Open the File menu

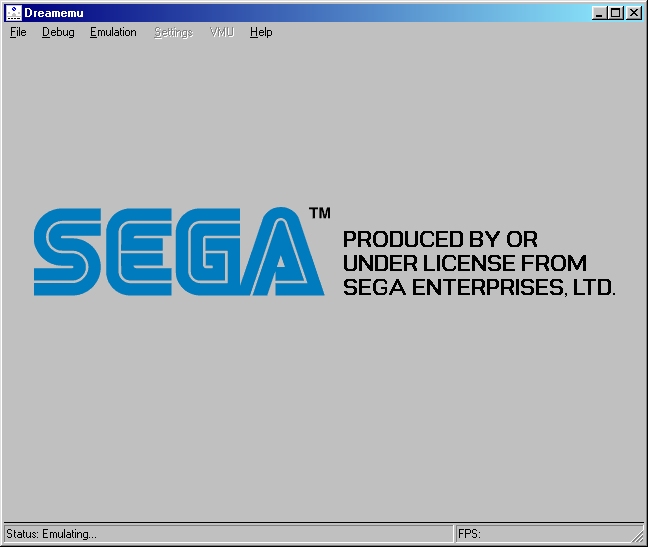point(18,32)
